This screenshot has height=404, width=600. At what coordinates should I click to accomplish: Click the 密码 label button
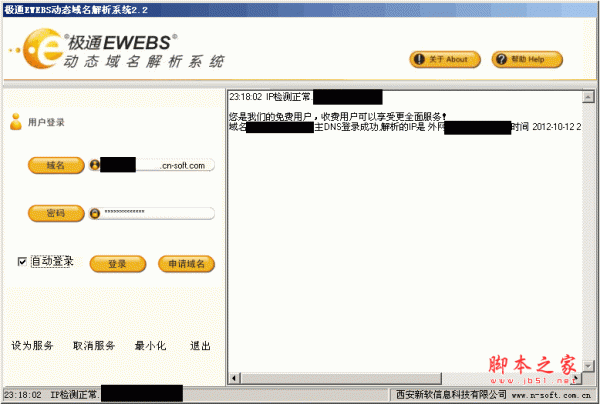click(56, 213)
